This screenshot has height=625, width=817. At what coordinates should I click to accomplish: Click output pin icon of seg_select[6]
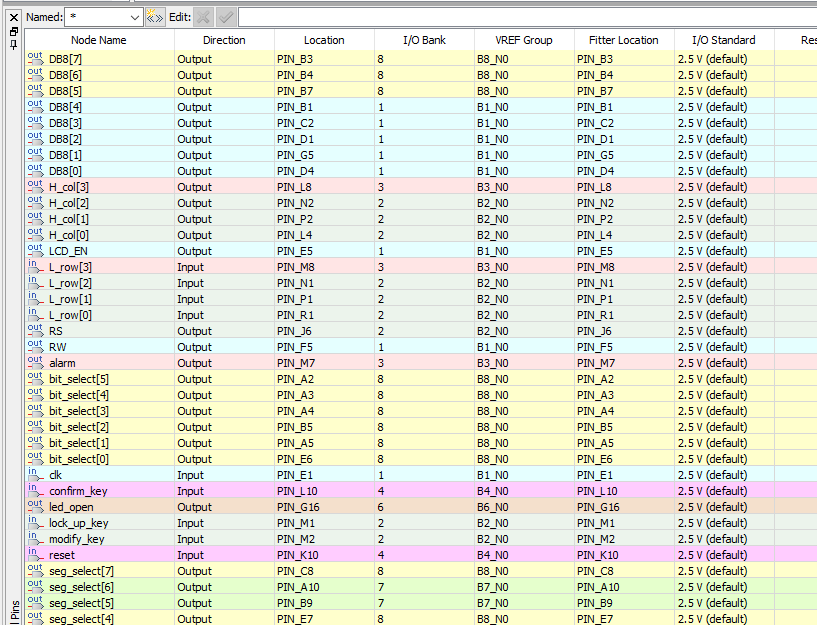coord(35,586)
